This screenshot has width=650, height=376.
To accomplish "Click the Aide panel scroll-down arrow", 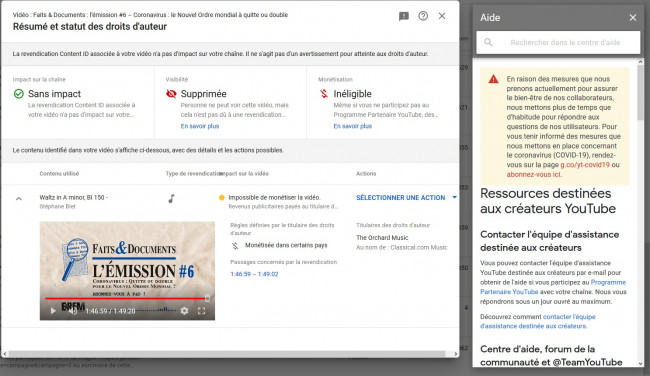I will pos(640,364).
